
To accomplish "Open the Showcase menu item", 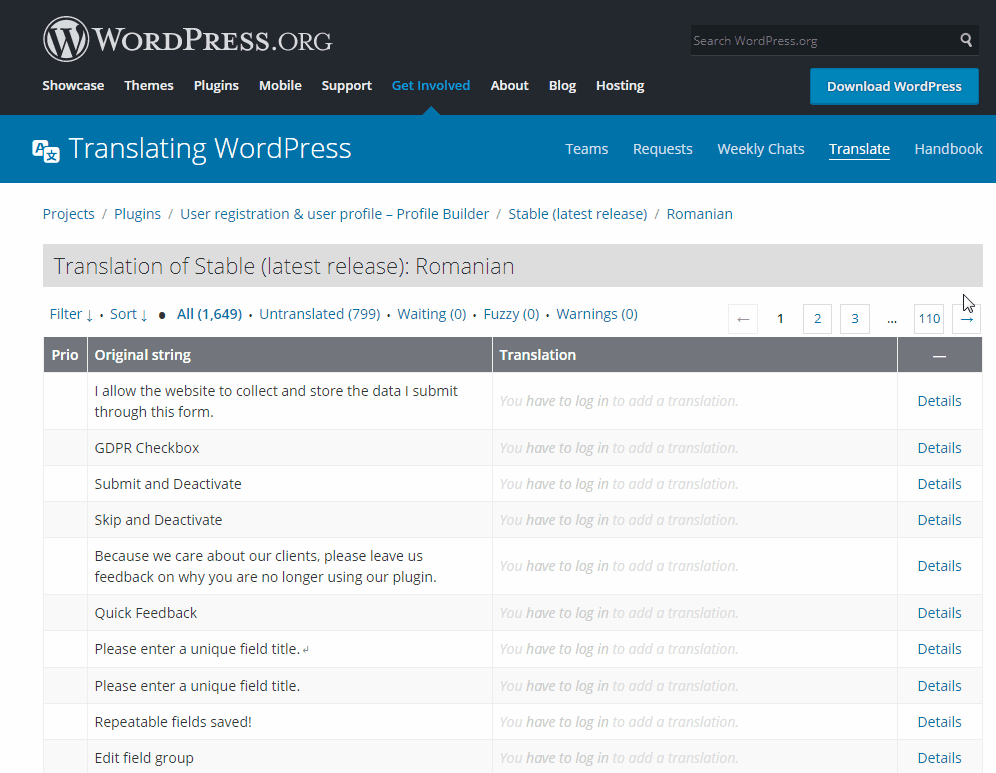I will (73, 85).
